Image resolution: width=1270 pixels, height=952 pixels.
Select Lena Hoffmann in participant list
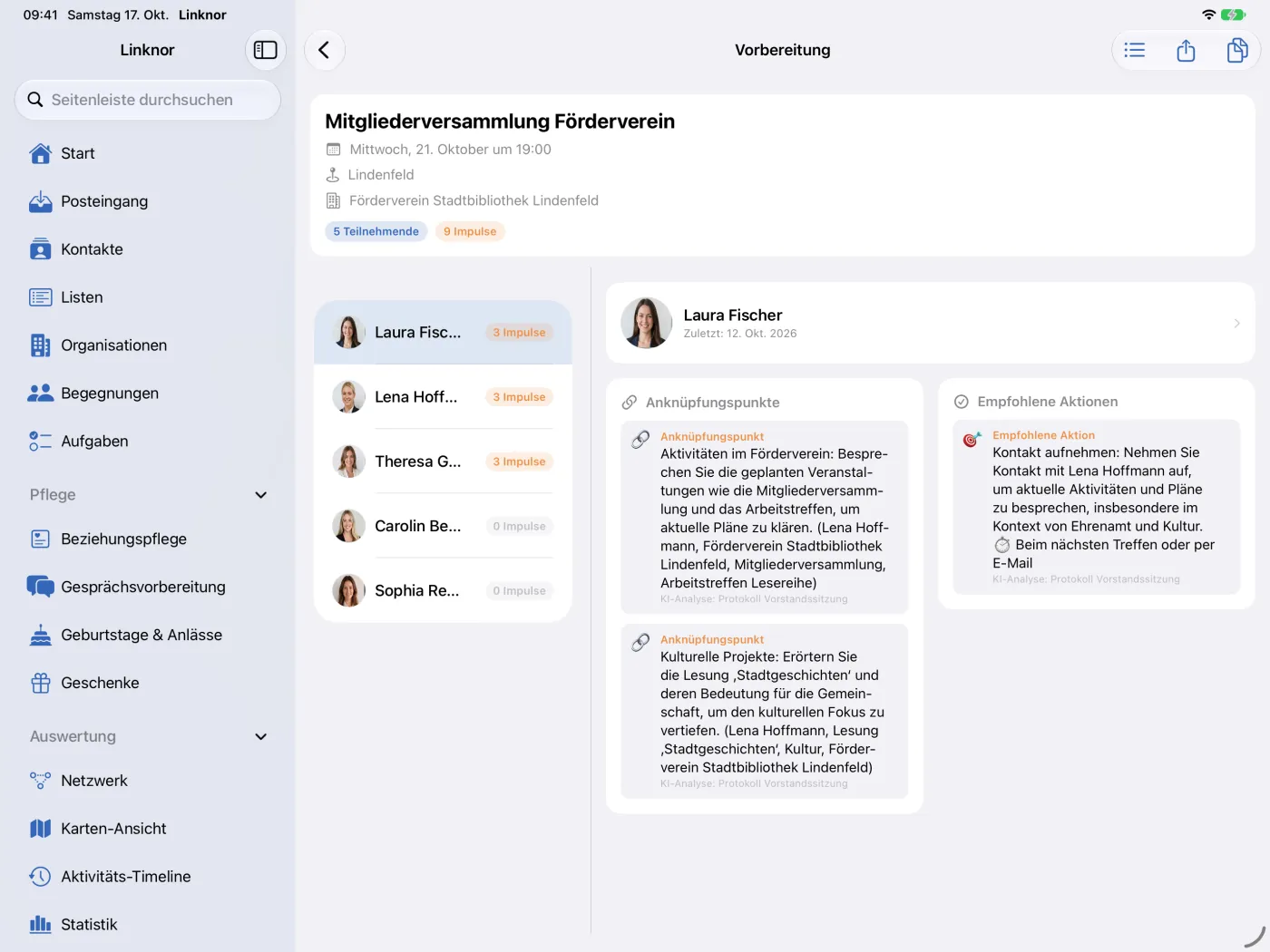click(443, 397)
